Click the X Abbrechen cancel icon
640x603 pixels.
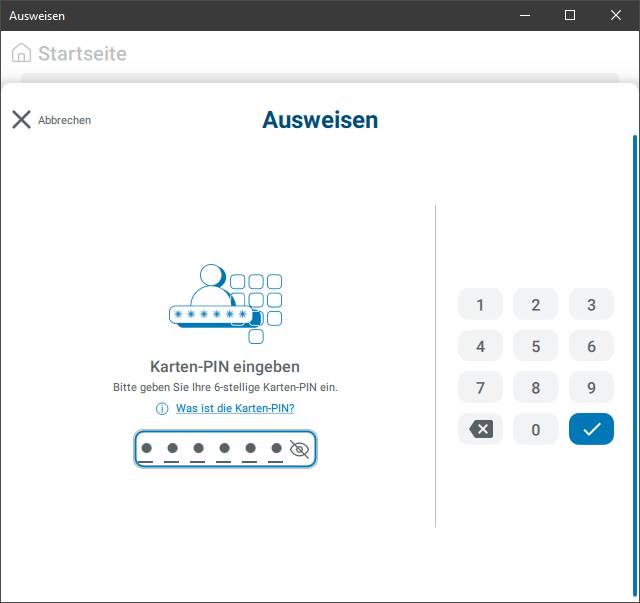22,120
